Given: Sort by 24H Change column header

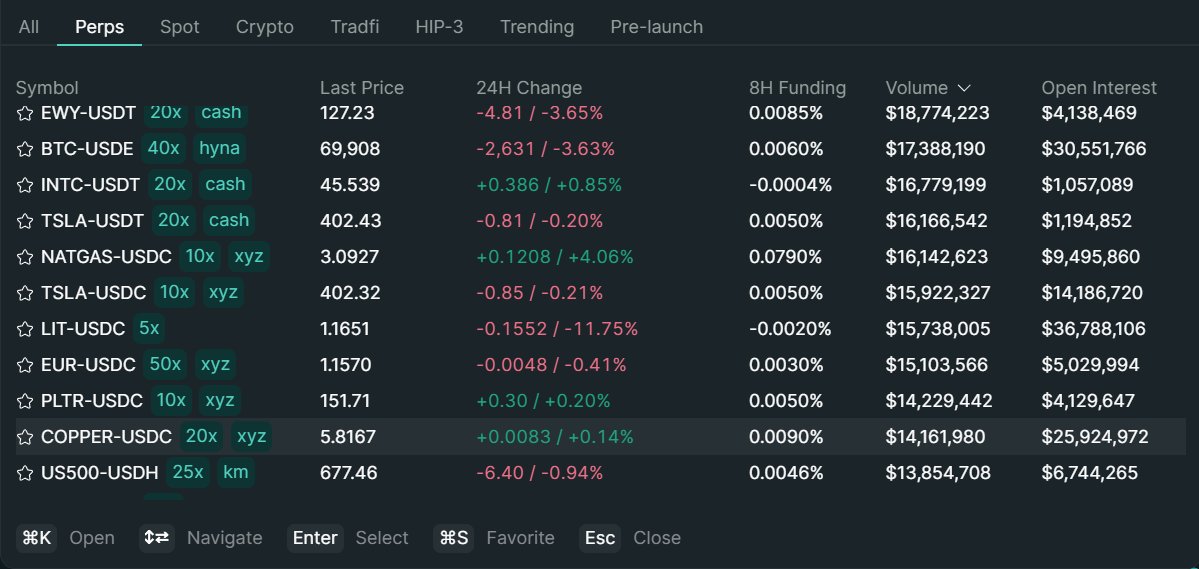Looking at the screenshot, I should [528, 88].
